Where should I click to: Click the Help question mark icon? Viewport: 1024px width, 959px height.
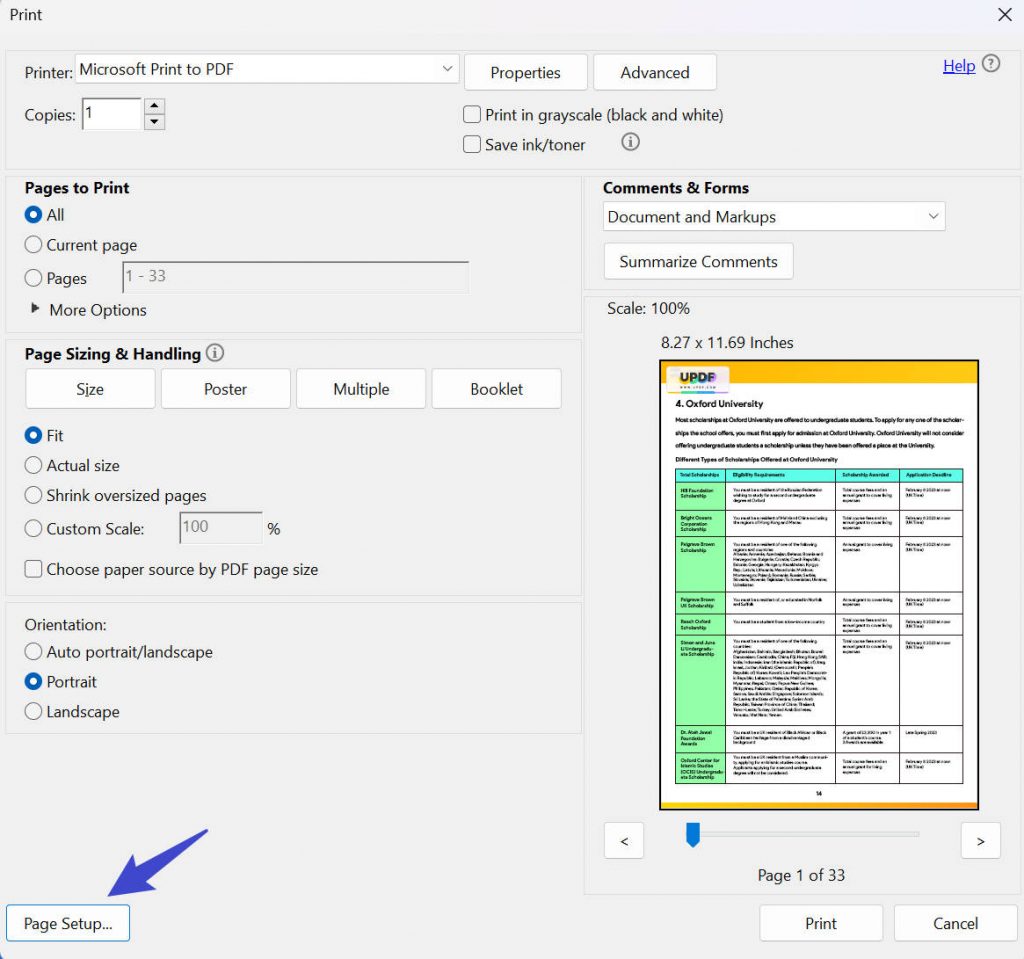pos(991,65)
